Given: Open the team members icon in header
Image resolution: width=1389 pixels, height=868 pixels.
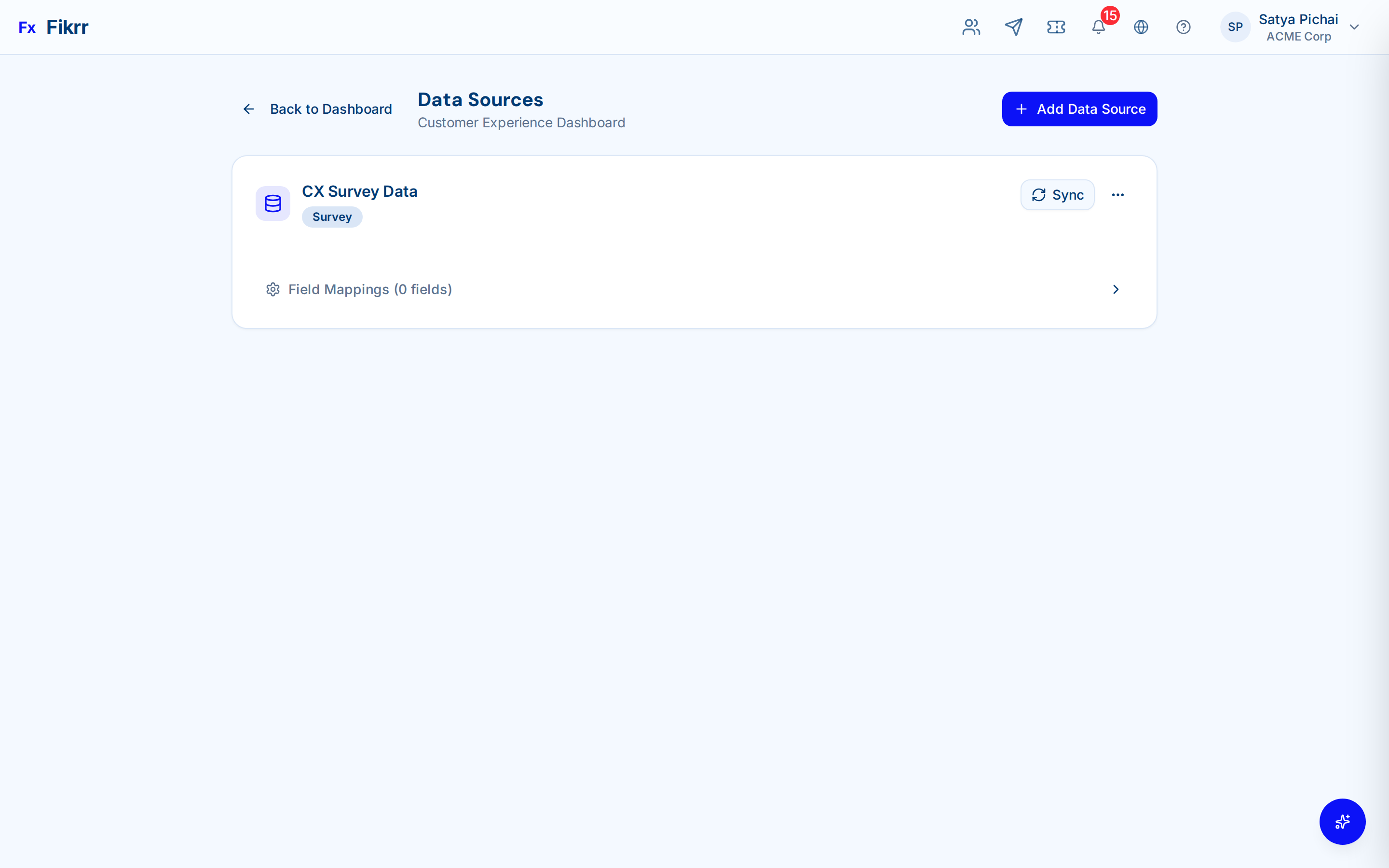Looking at the screenshot, I should point(970,27).
